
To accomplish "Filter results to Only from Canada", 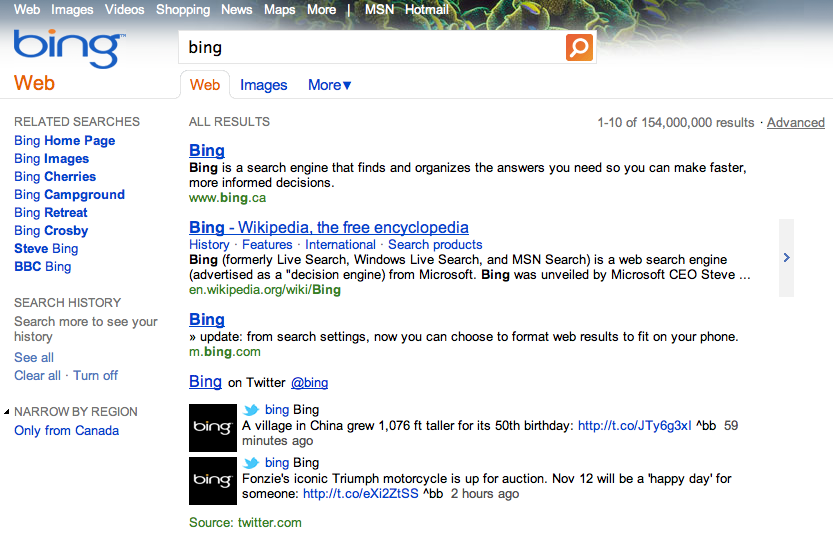I will coord(66,431).
